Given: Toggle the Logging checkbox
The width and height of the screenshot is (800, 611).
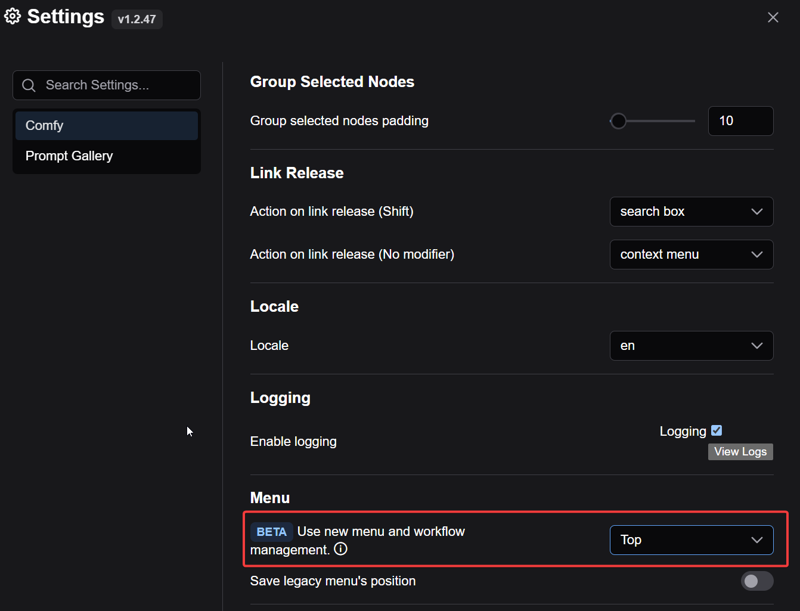Looking at the screenshot, I should pyautogui.click(x=716, y=430).
